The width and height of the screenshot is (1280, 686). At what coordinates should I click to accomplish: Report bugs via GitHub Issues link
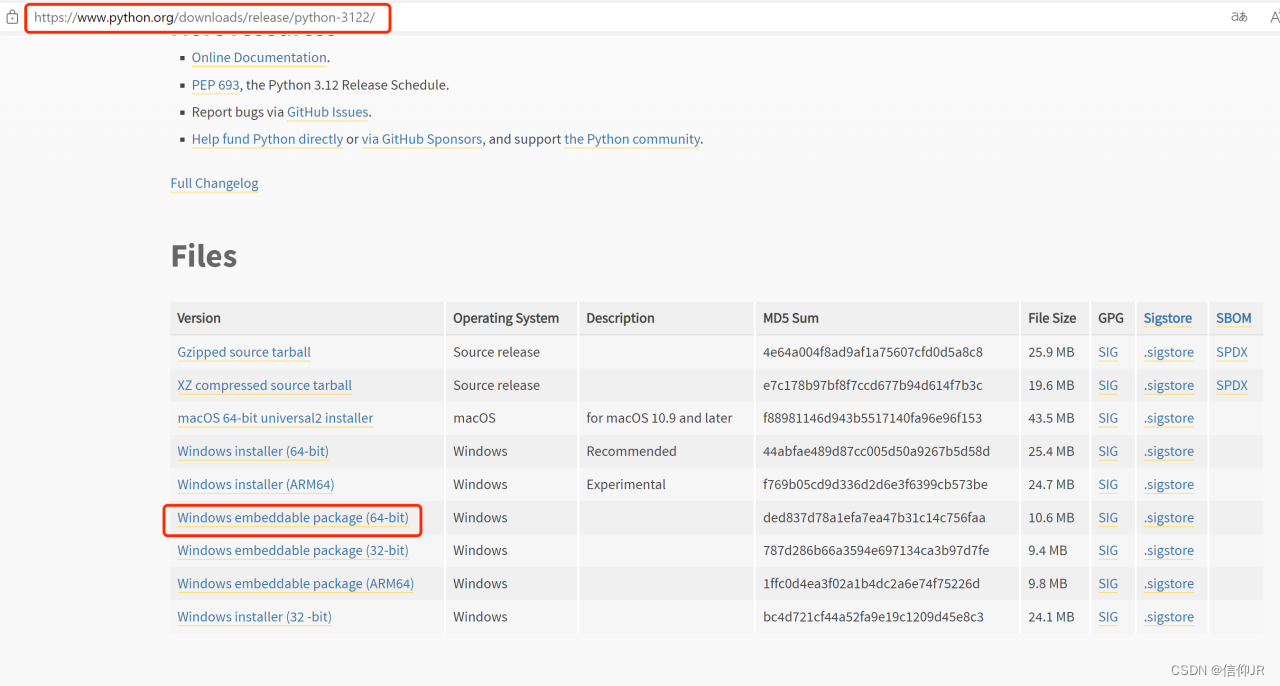point(327,112)
